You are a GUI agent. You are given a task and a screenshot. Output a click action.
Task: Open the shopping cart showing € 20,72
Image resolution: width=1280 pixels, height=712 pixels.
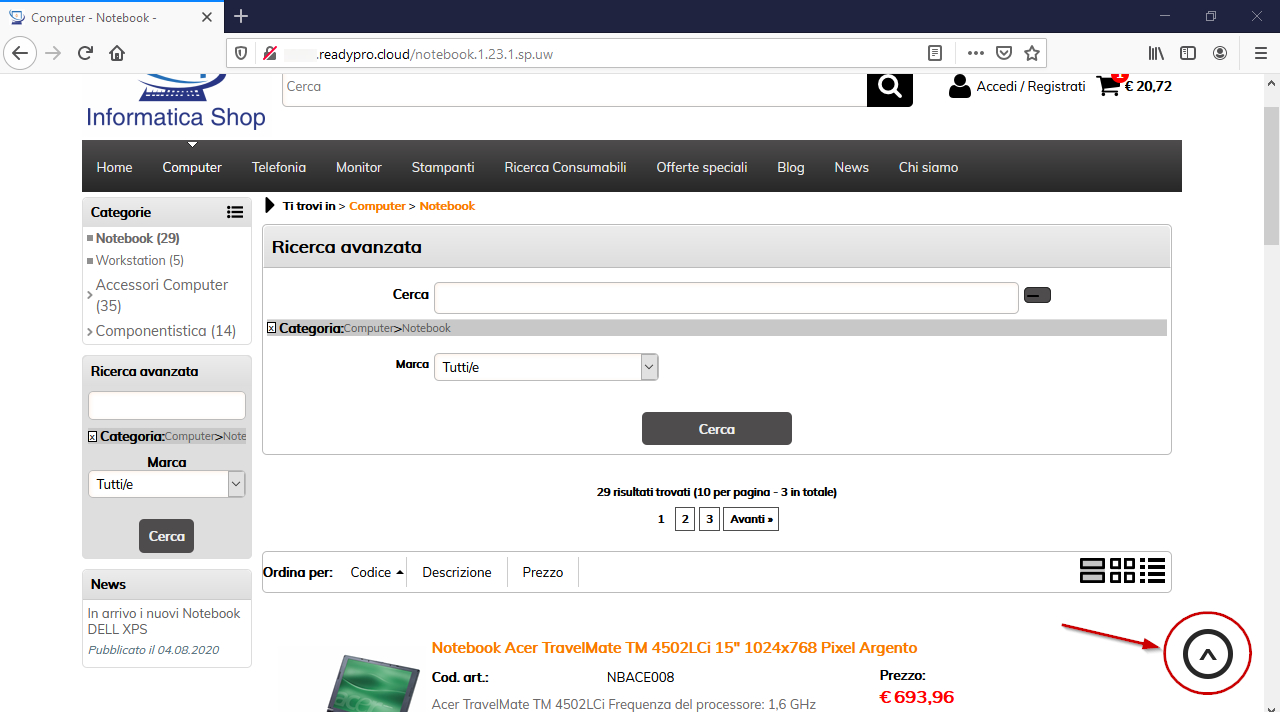(1134, 86)
